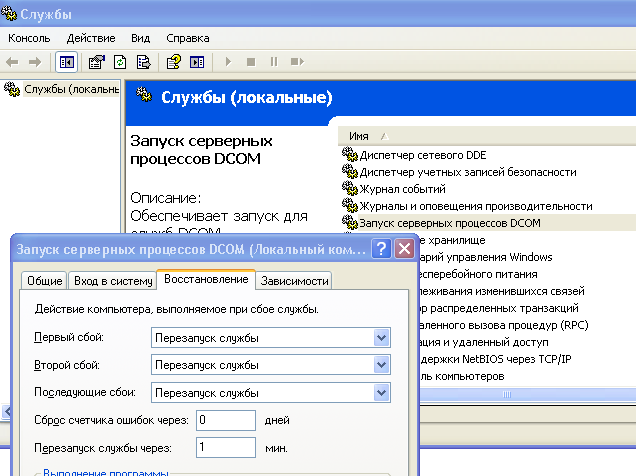Open the 'Действие' menu
This screenshot has width=636, height=476.
[x=90, y=37]
